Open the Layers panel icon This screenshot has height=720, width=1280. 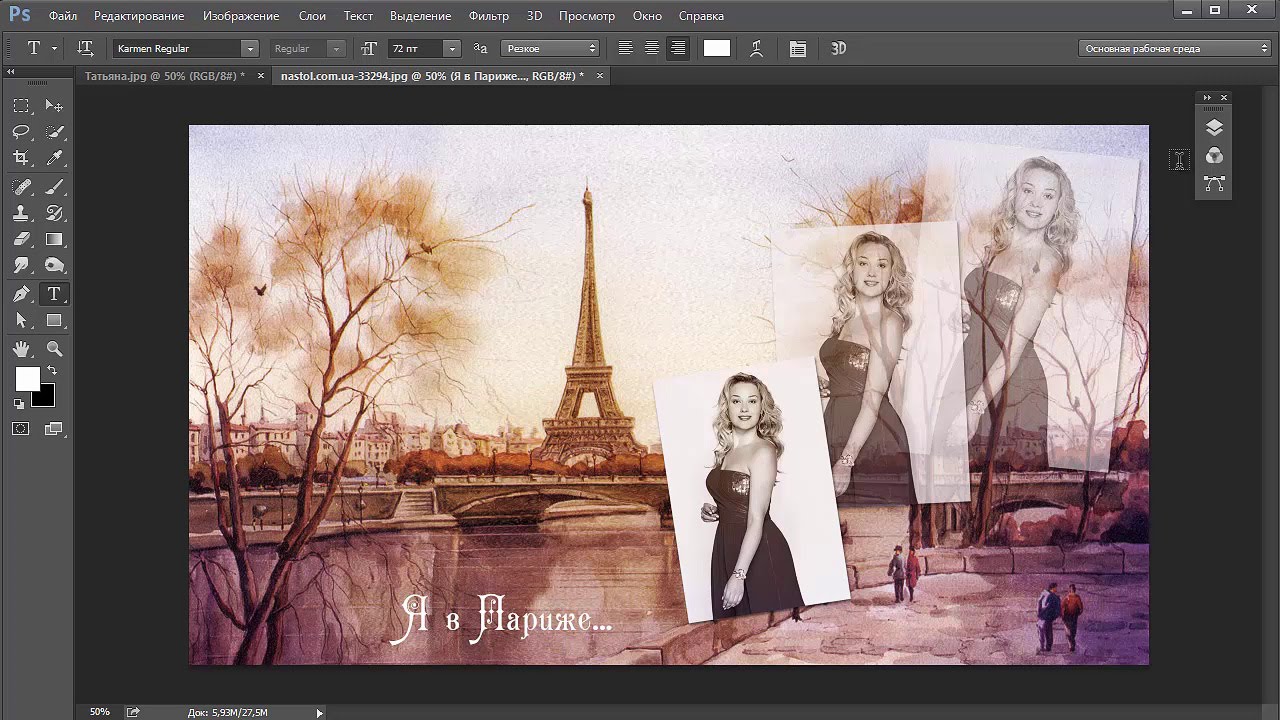(x=1214, y=128)
